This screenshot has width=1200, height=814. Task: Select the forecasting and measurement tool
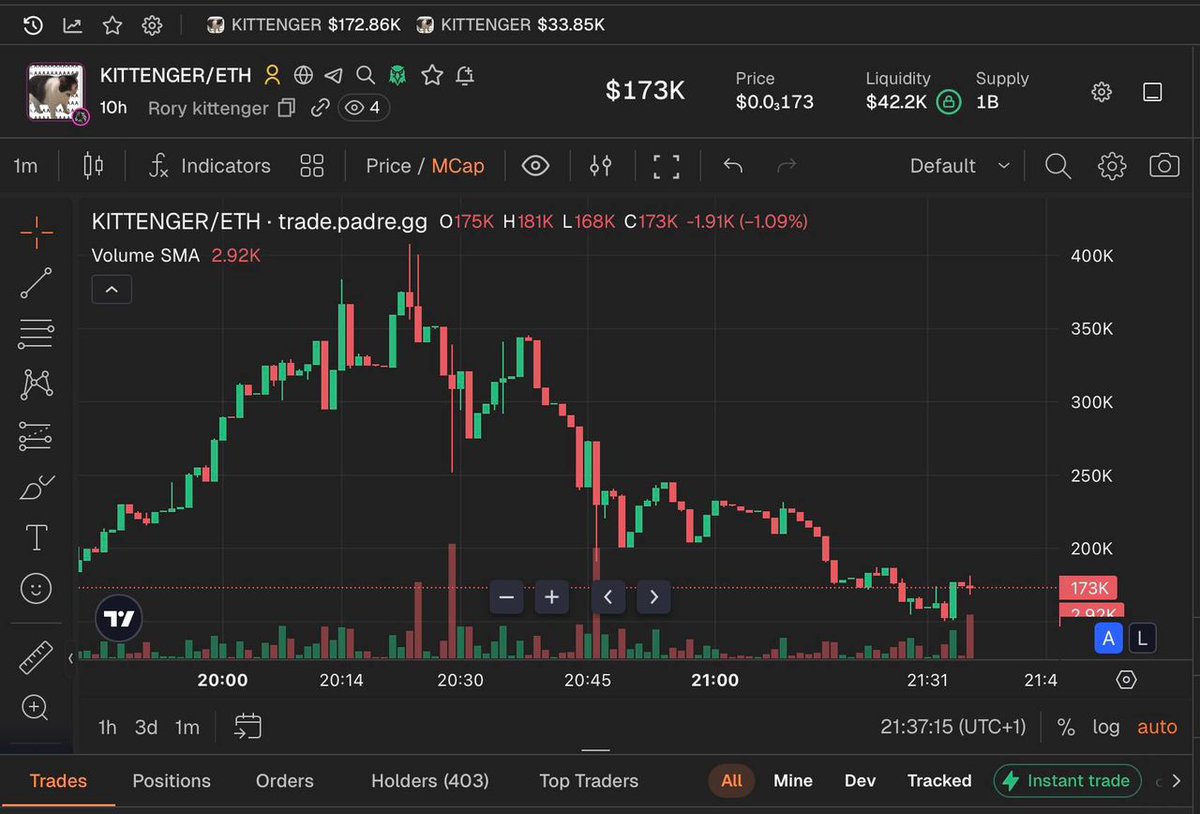36,436
